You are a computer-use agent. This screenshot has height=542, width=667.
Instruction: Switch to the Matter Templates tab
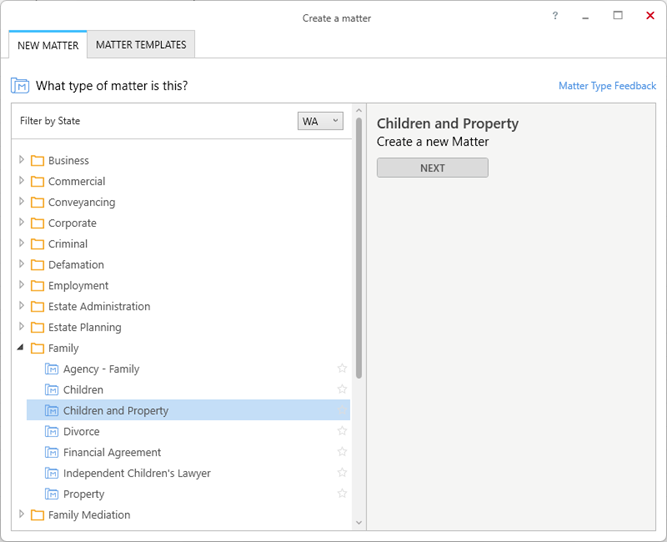[141, 45]
